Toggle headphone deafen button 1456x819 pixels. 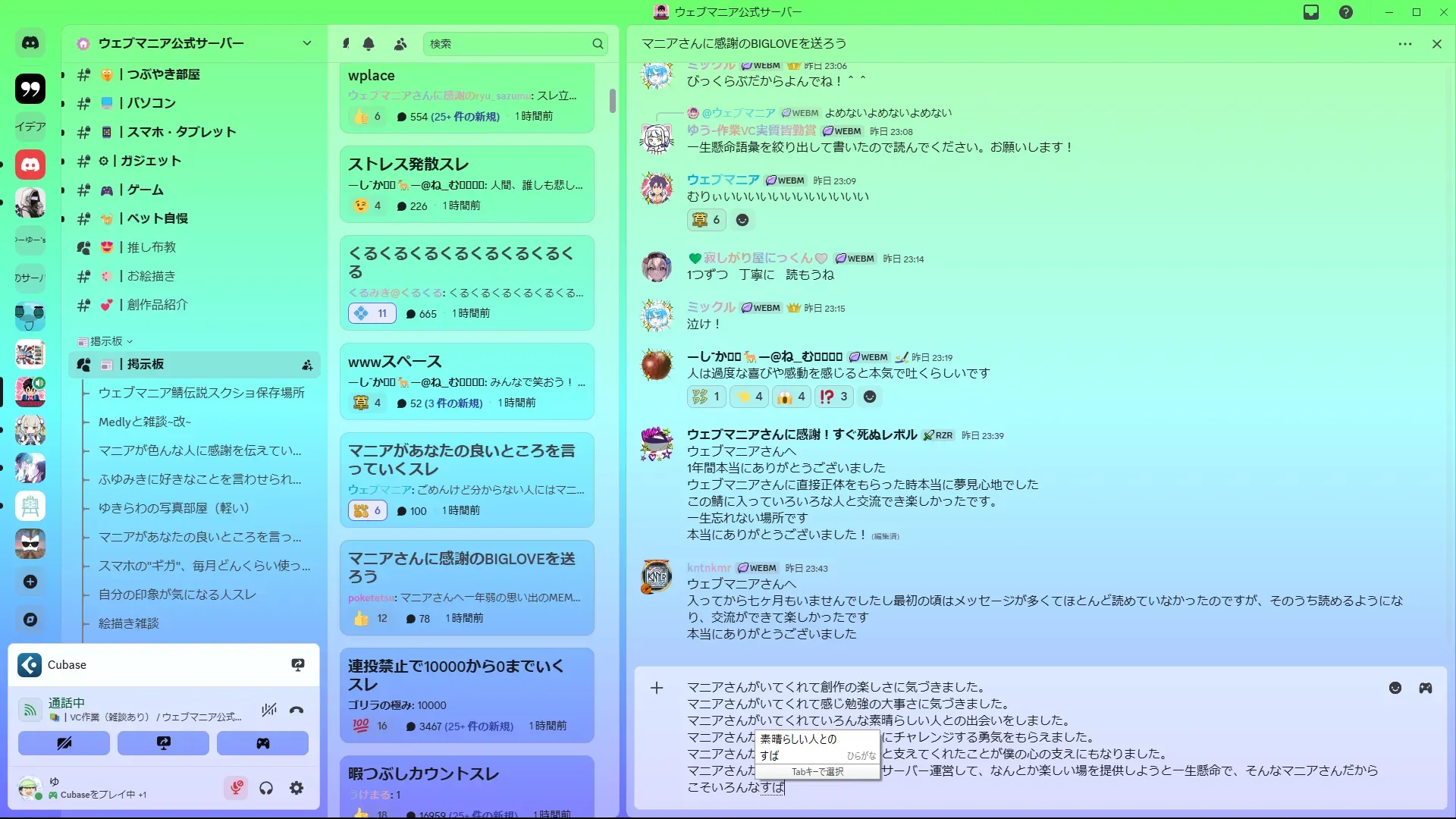pos(266,788)
